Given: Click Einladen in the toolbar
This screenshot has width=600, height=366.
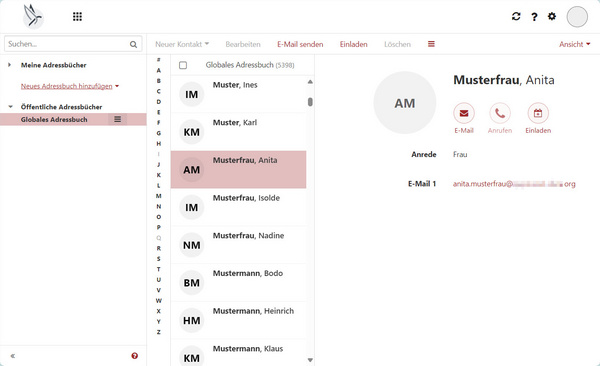Looking at the screenshot, I should 354,44.
